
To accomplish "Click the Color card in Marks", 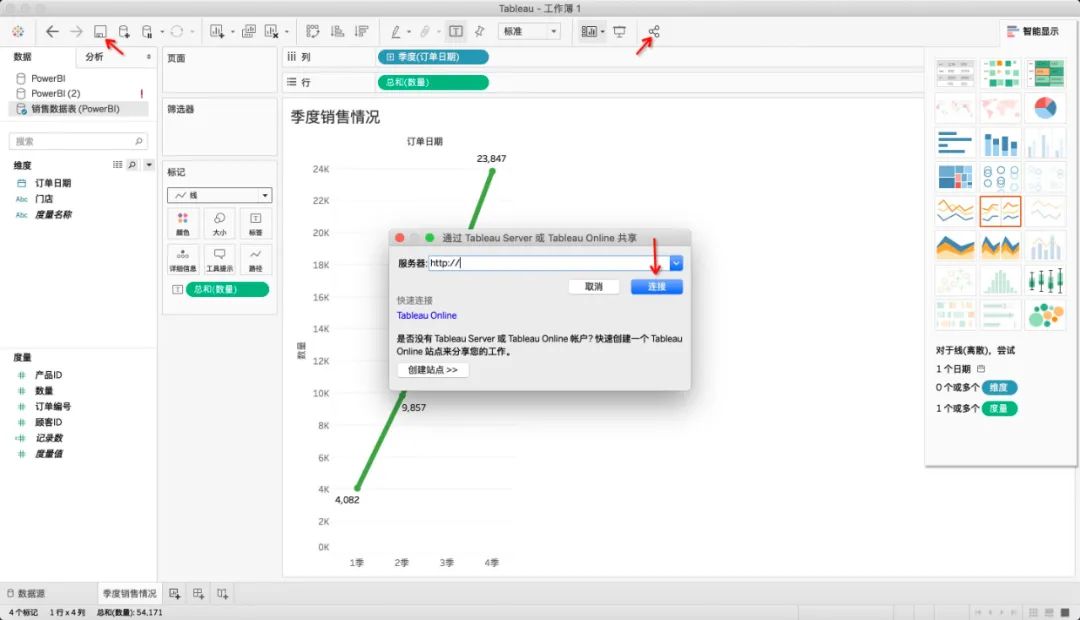I will click(x=183, y=223).
